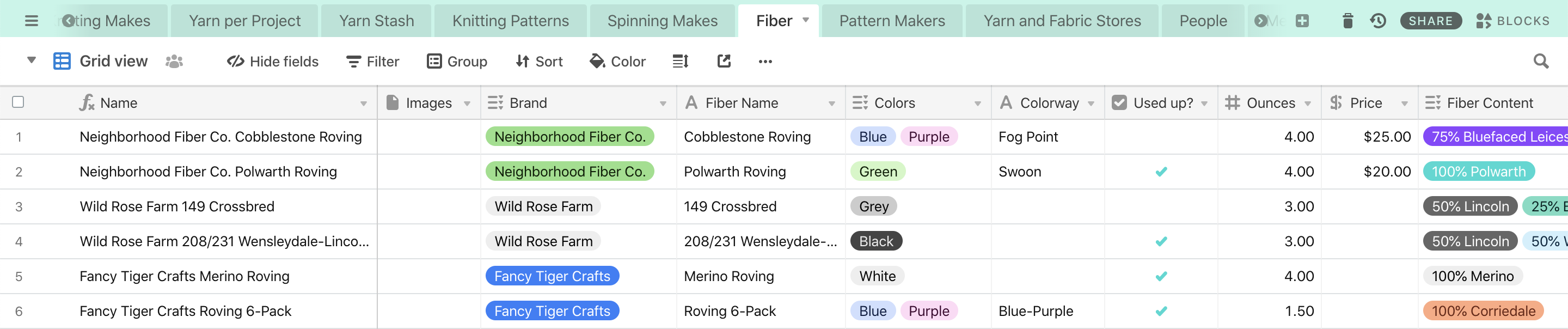1568x329 pixels.
Task: Uncheck Used up? for Polwarth Roving row
Action: click(x=1161, y=172)
